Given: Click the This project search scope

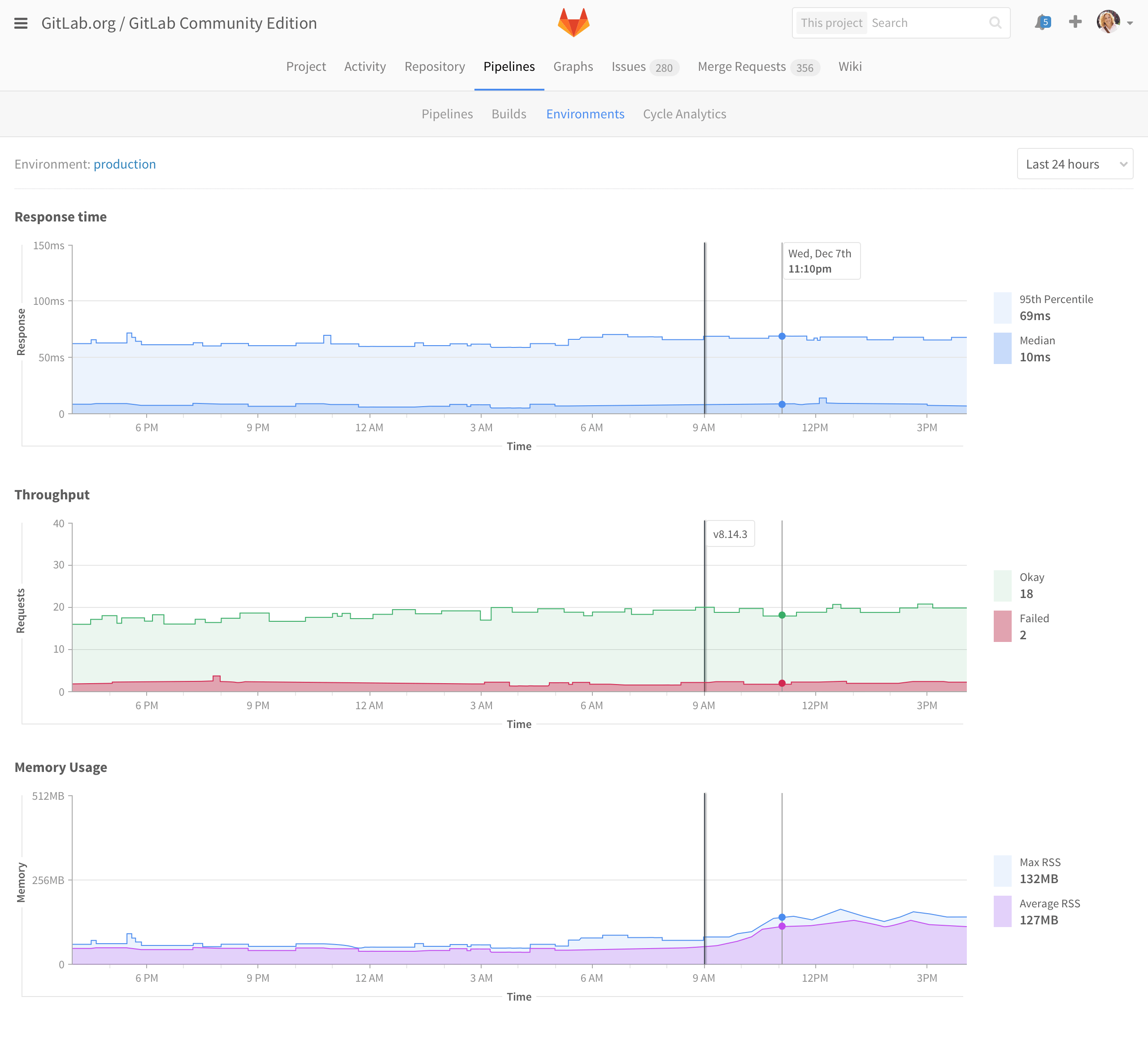Looking at the screenshot, I should (831, 23).
